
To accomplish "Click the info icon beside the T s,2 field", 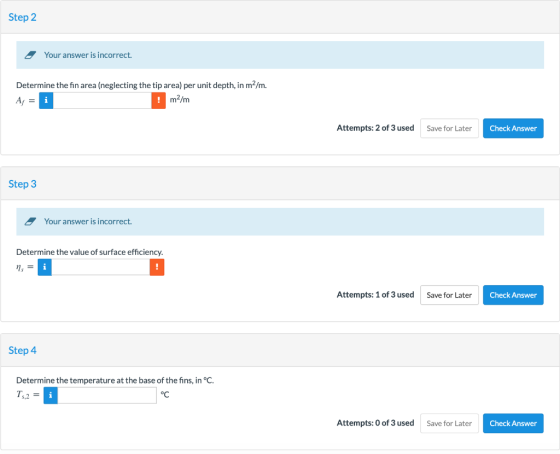I will point(51,395).
